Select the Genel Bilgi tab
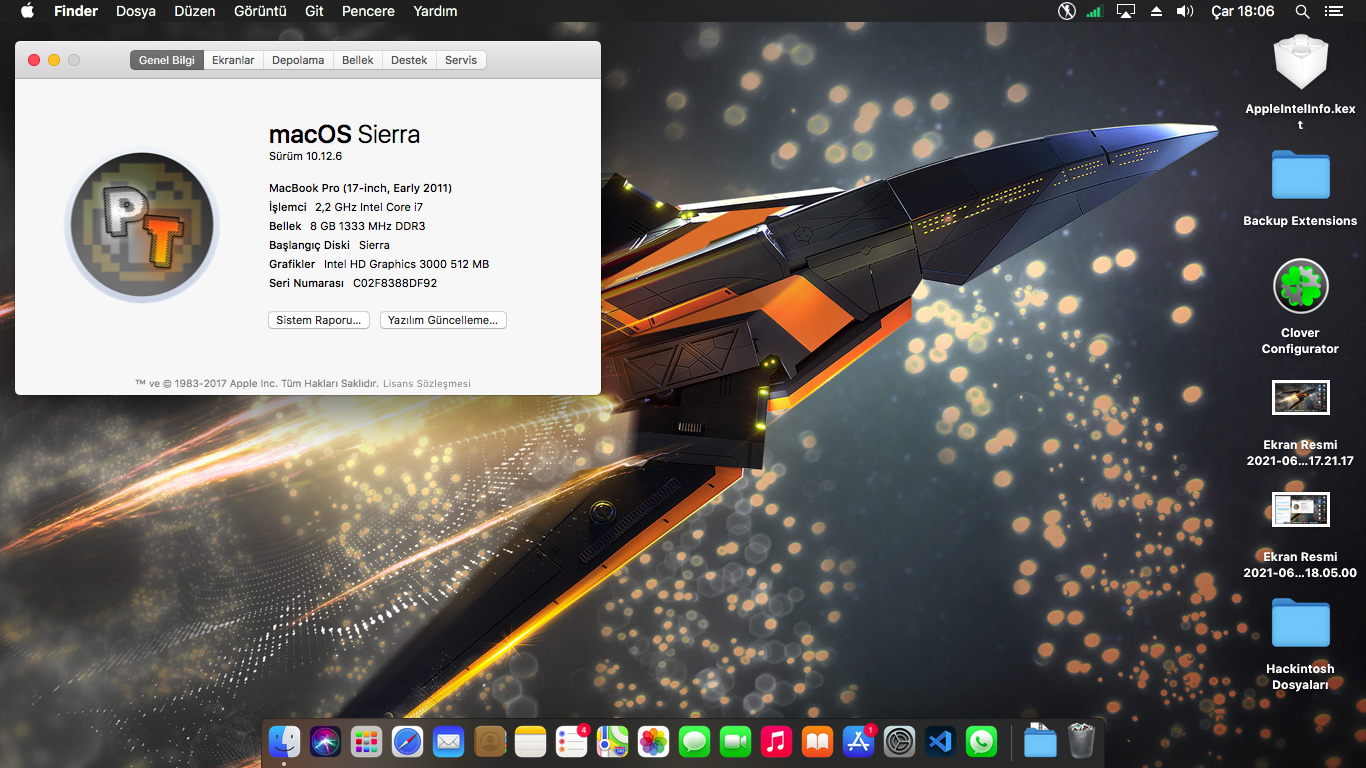1366x768 pixels. pyautogui.click(x=167, y=60)
